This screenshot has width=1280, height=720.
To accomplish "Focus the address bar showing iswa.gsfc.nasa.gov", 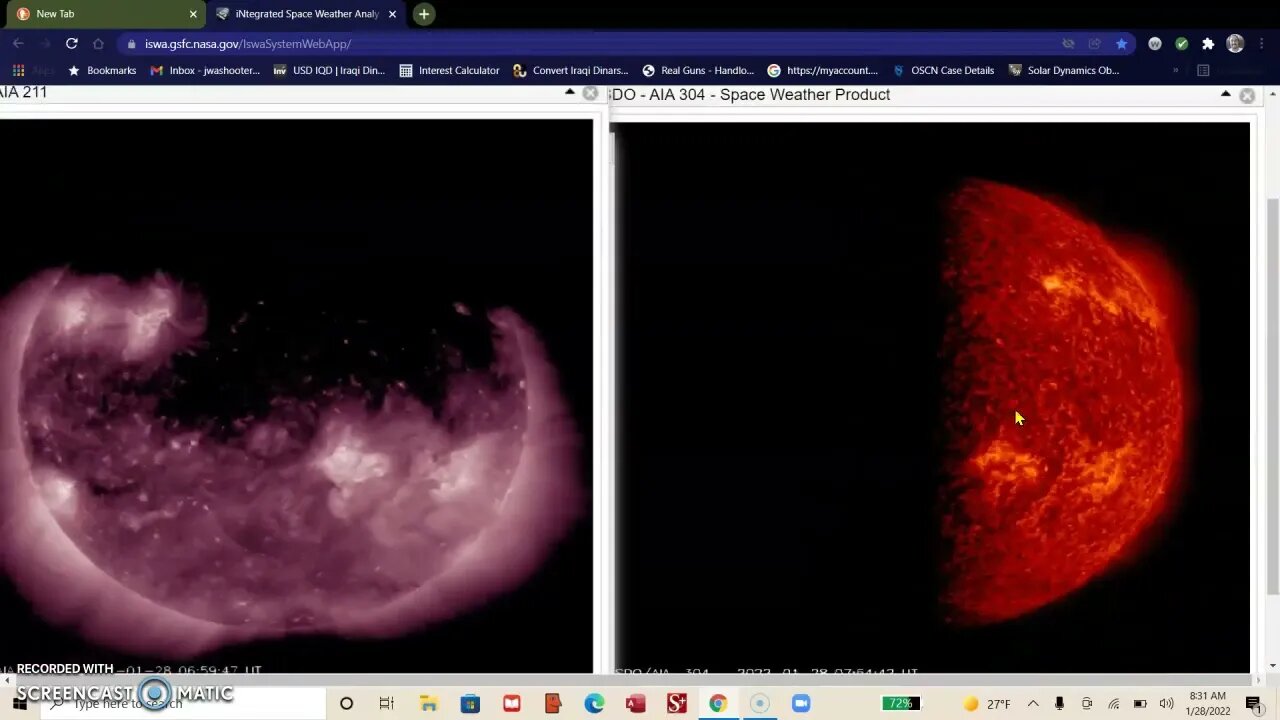I will [590, 44].
